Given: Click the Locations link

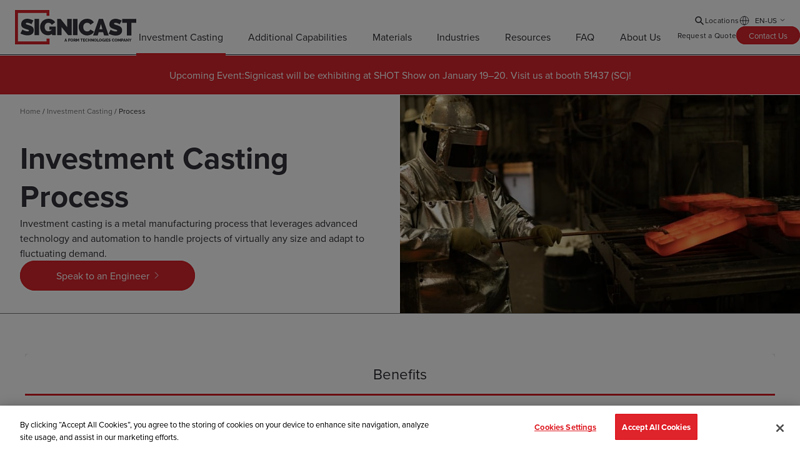Looking at the screenshot, I should tap(721, 20).
